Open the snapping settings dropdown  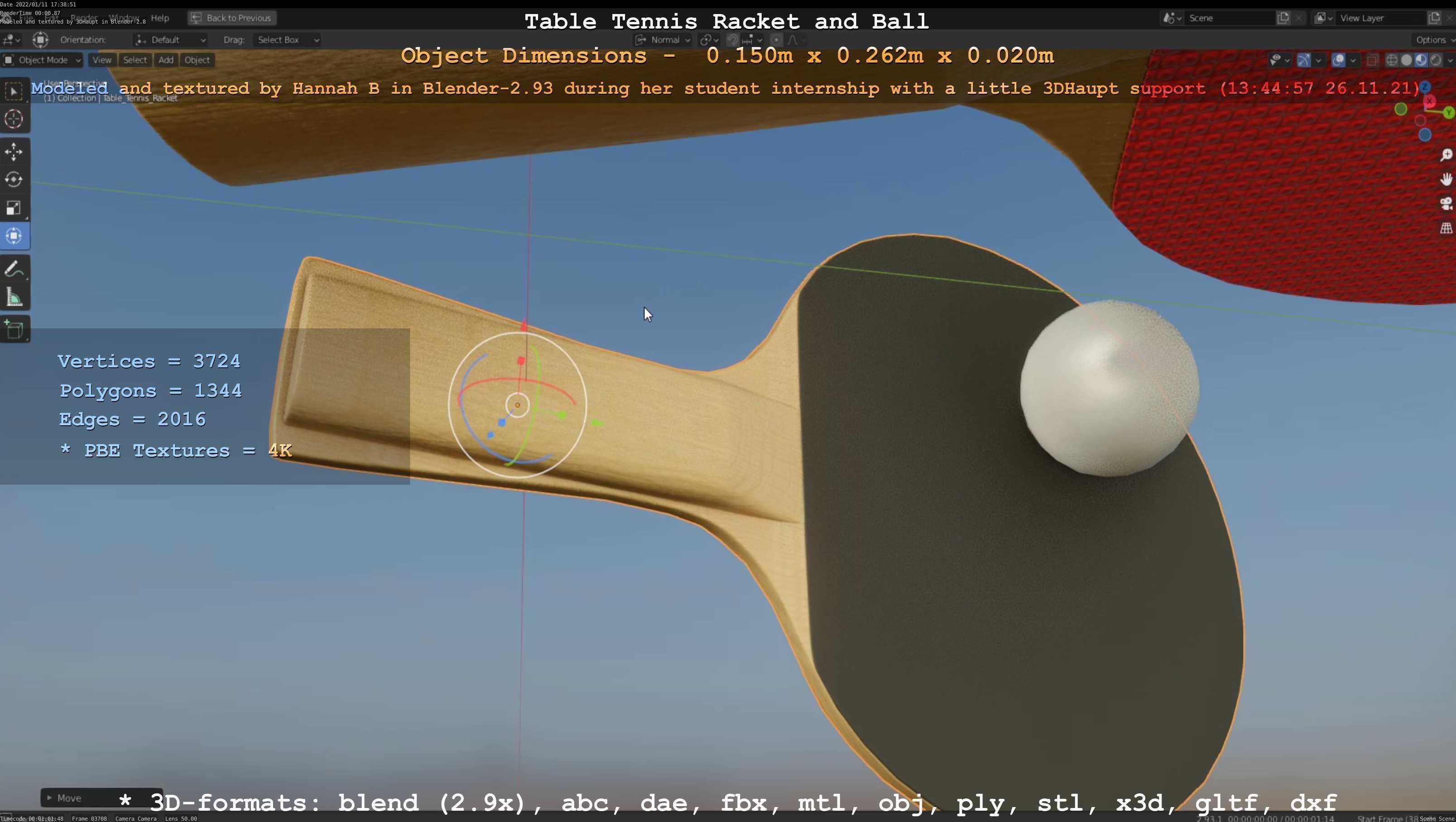pos(752,39)
